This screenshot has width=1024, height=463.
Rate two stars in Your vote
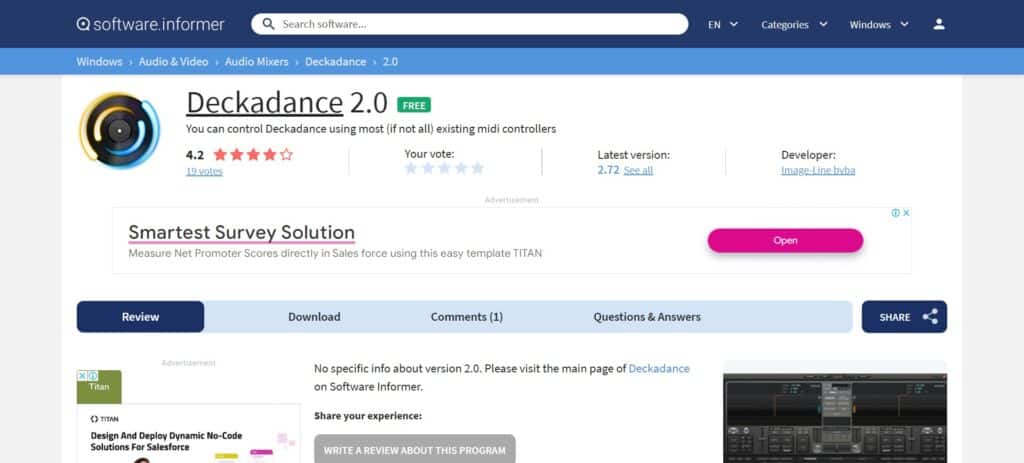click(x=428, y=168)
